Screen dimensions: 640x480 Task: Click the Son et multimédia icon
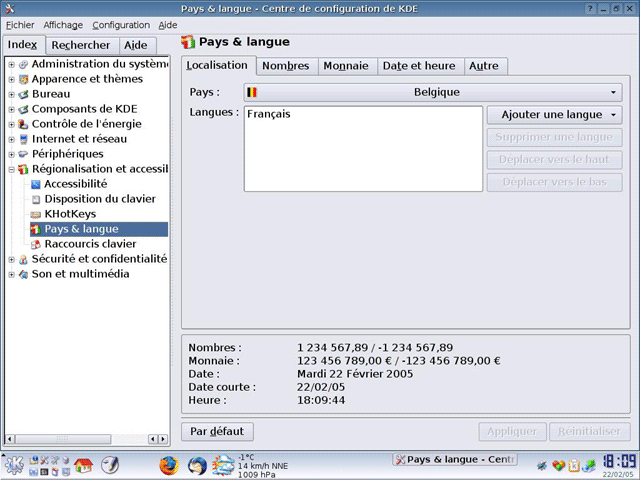coord(24,274)
